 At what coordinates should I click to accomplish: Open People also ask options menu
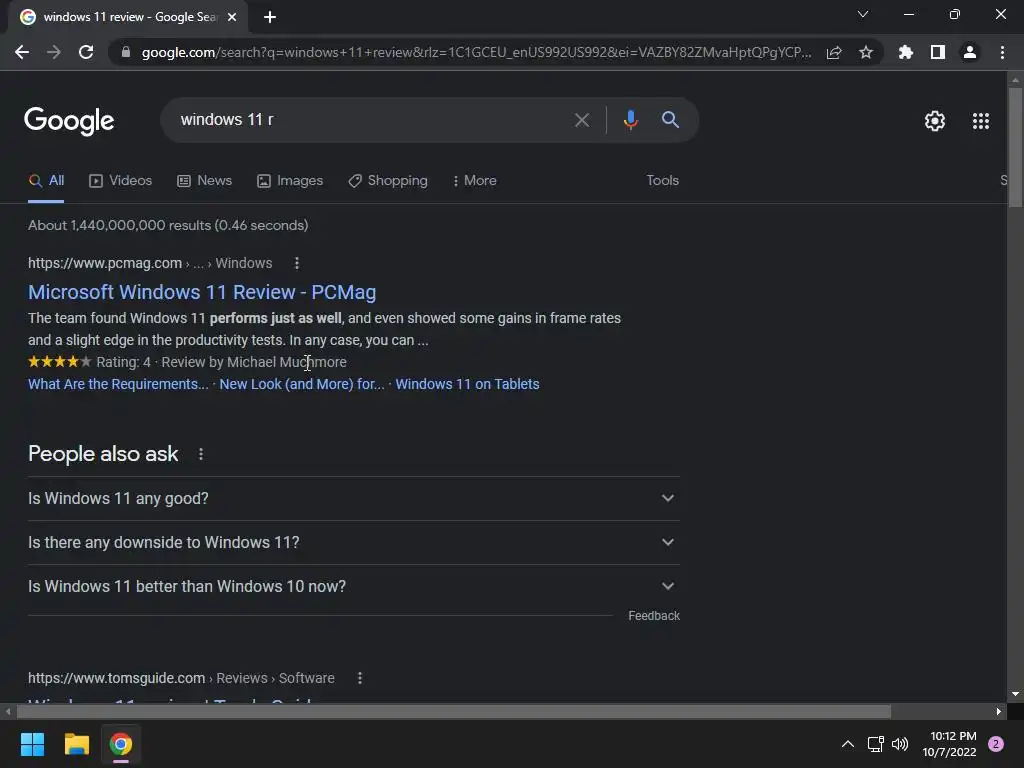pos(200,454)
